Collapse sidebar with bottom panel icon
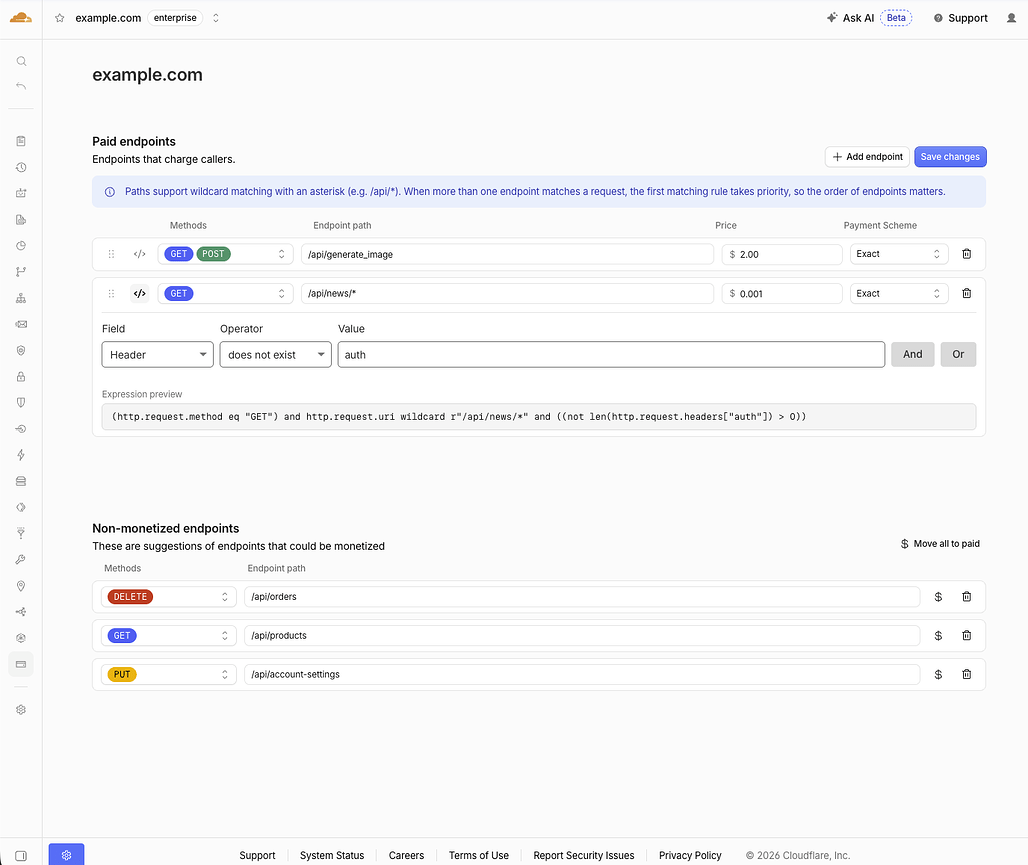Screen dimensions: 1028x865 coord(21,856)
